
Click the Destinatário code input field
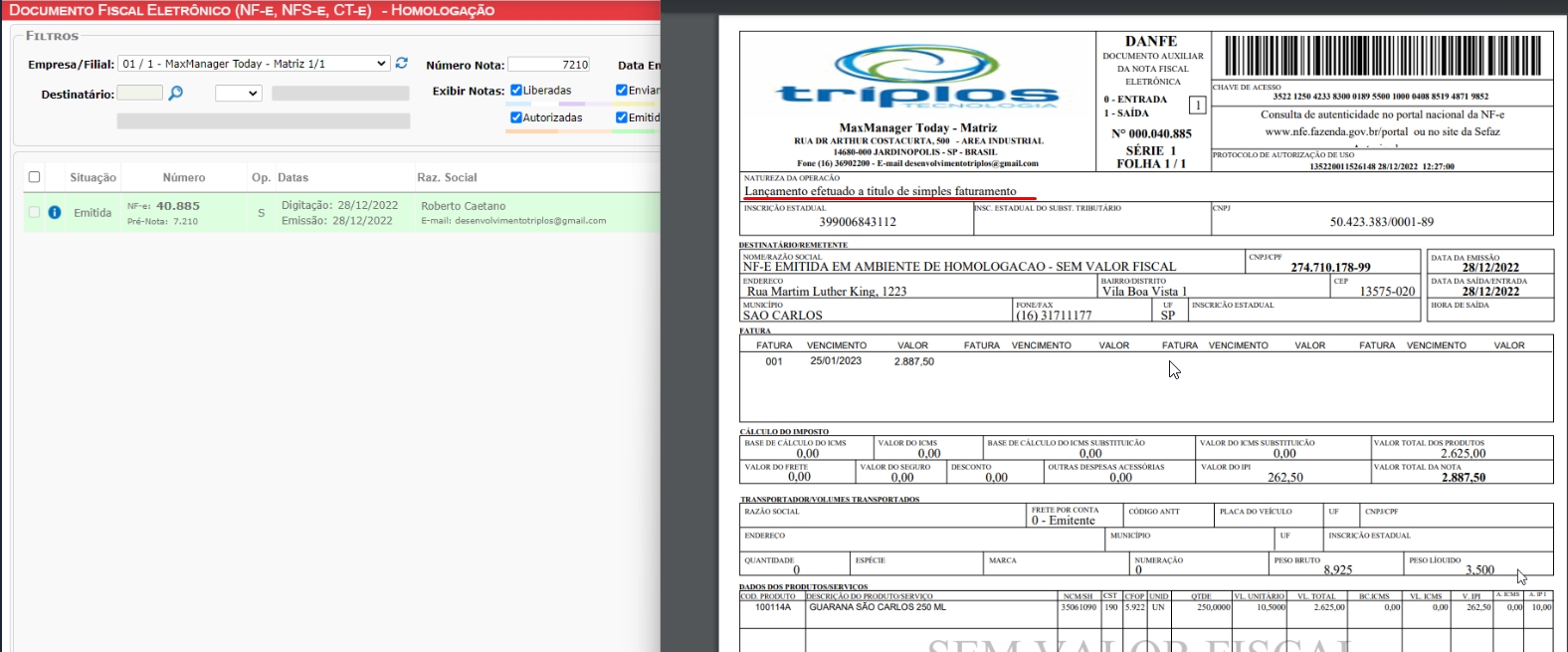[140, 93]
